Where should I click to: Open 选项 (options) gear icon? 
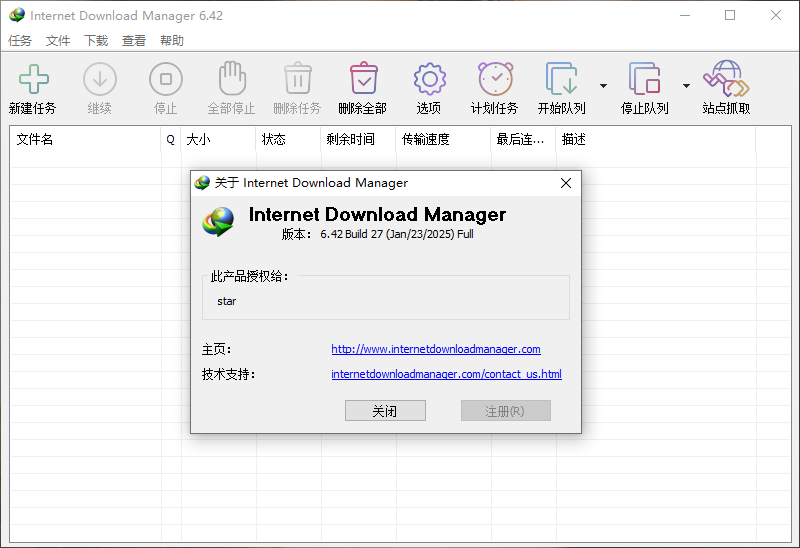click(x=430, y=79)
